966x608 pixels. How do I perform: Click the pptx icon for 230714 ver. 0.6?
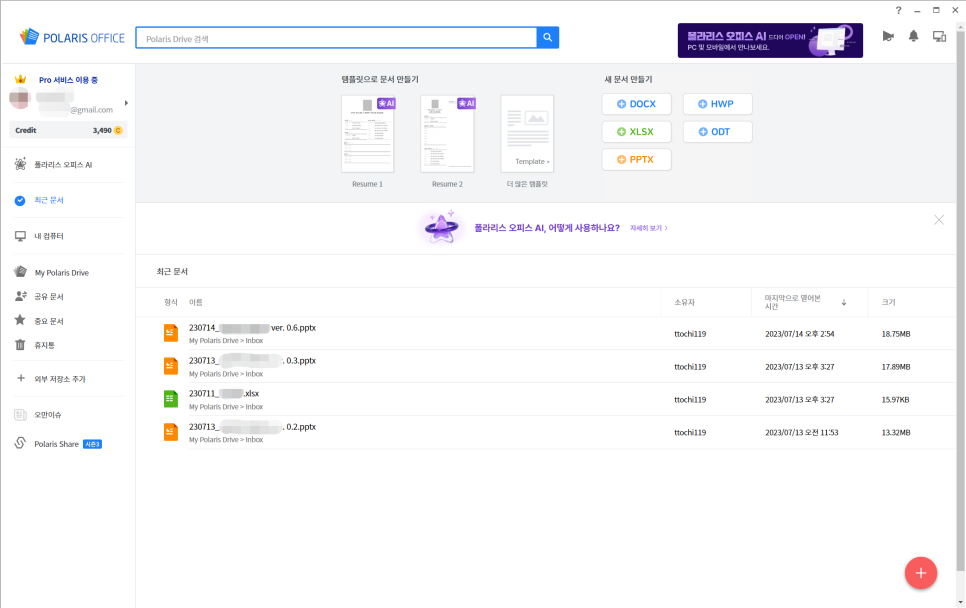(171, 333)
